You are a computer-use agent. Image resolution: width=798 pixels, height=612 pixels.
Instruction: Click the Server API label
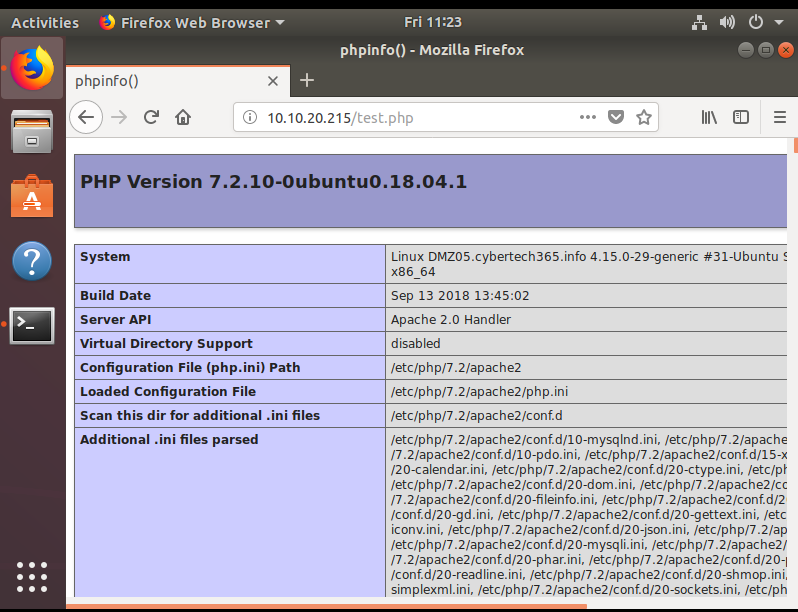point(116,319)
